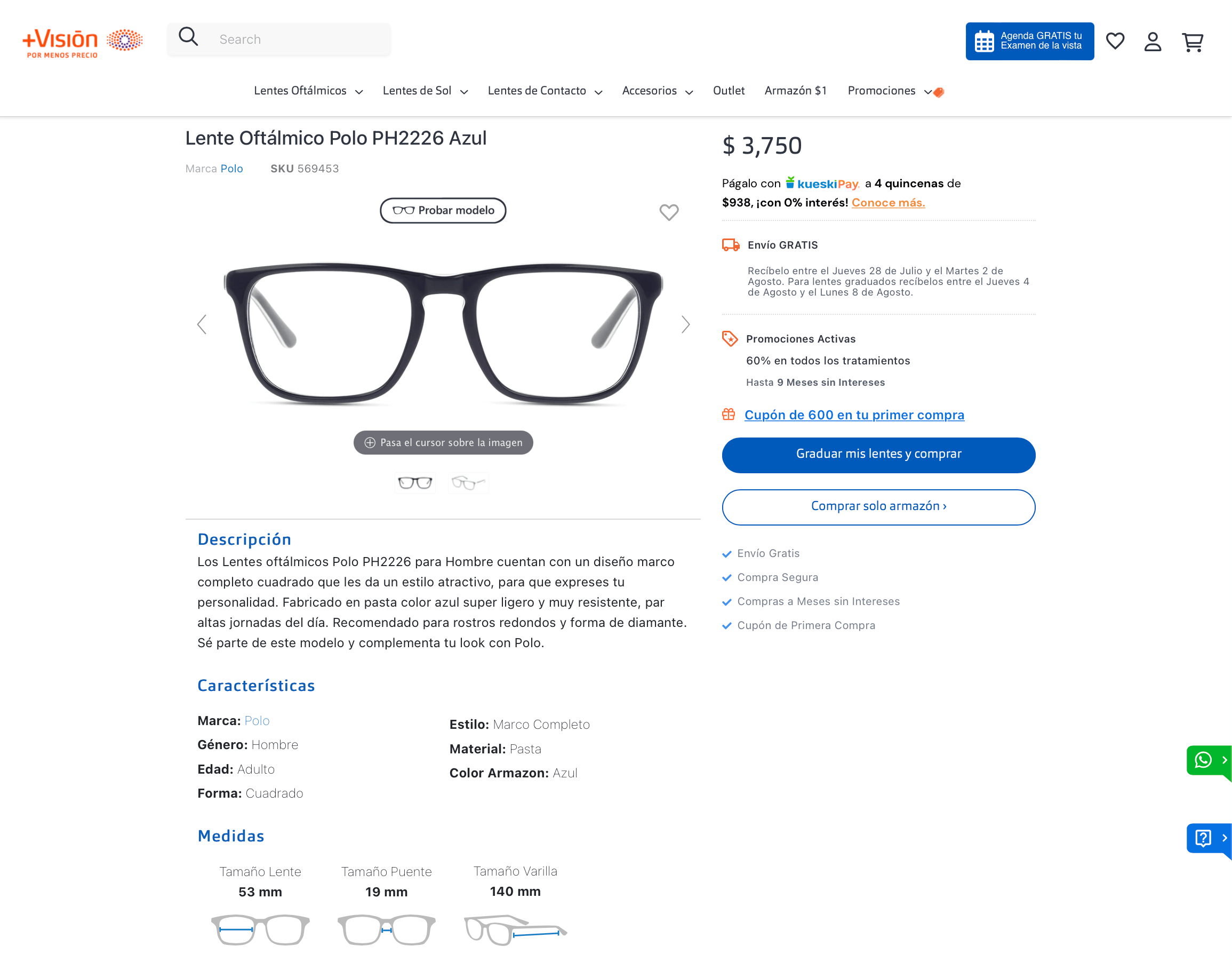
Task: Open the Polo brand link
Action: click(232, 168)
